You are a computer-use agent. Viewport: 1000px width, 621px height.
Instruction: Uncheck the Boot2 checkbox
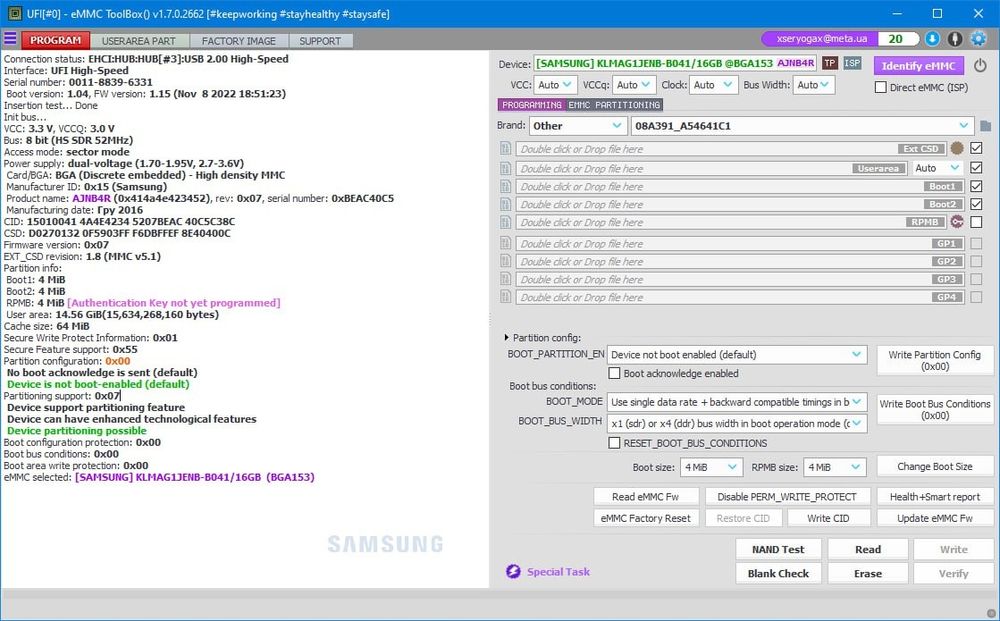[x=976, y=204]
